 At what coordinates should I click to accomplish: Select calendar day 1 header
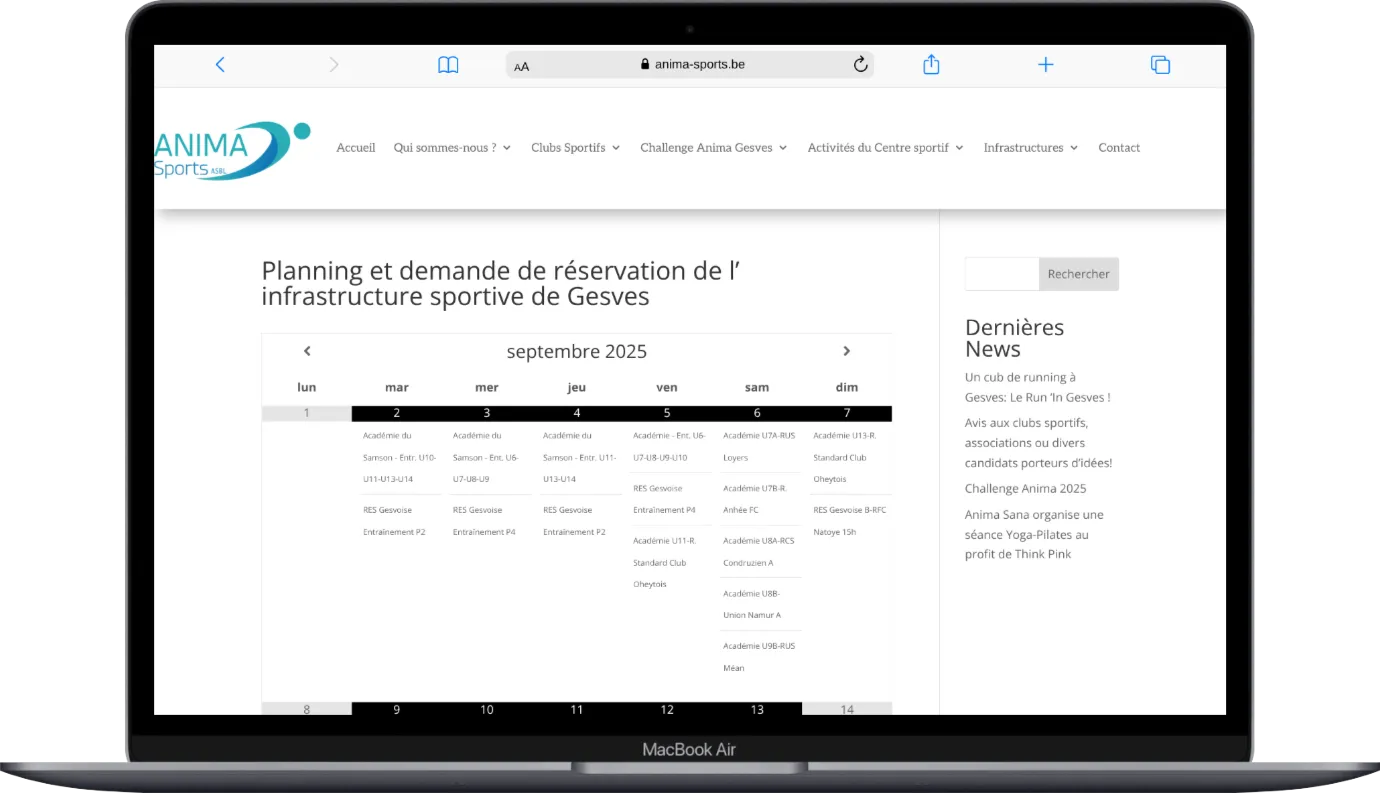(307, 413)
